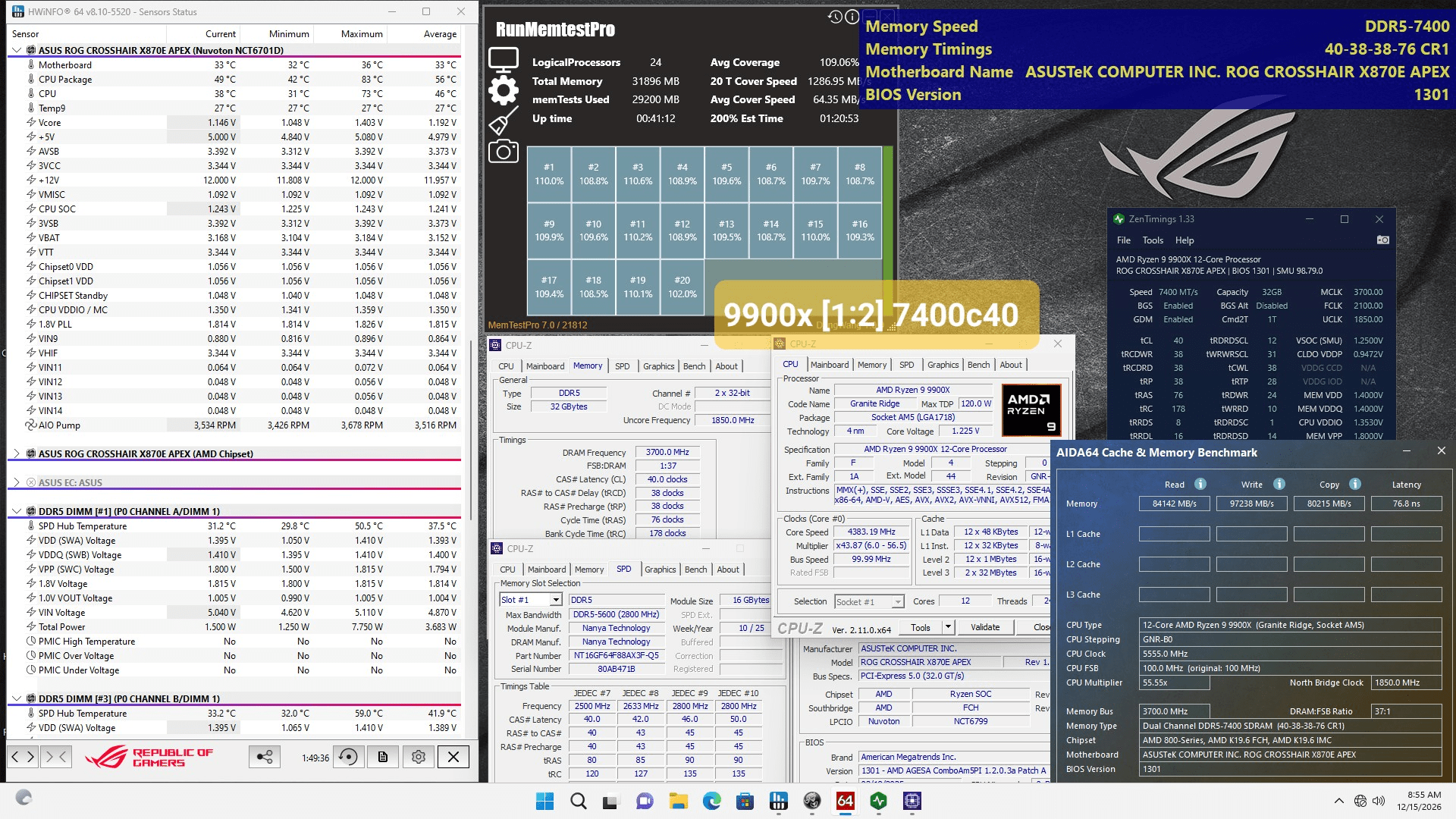Open RunMemtestPro settings gear
The width and height of the screenshot is (1456, 819).
click(504, 90)
